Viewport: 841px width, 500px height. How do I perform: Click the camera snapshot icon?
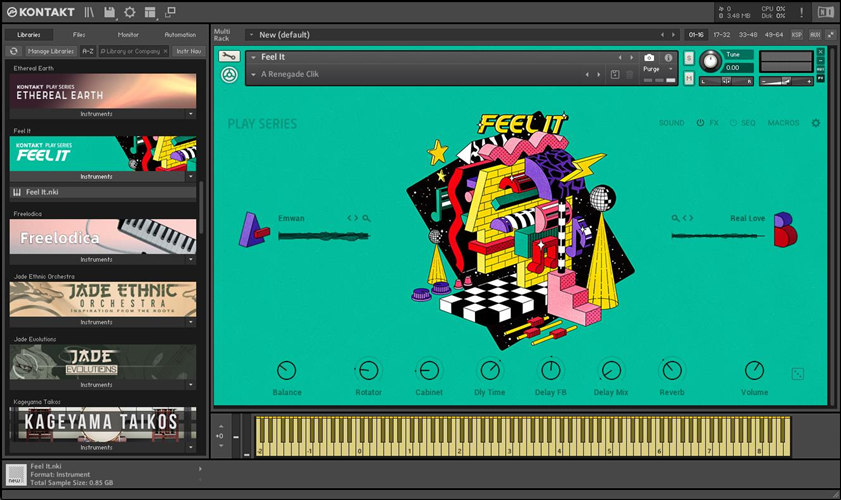coord(649,58)
